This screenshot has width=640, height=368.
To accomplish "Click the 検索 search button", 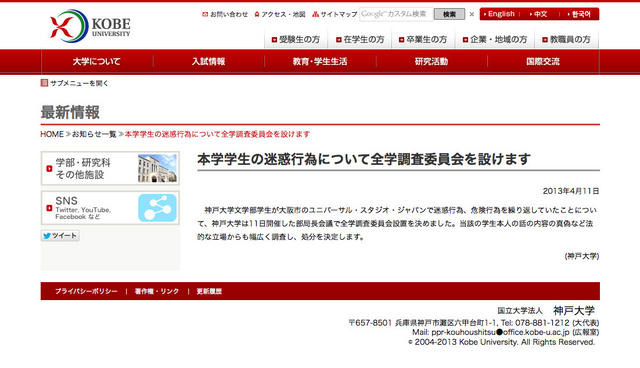I will tap(449, 14).
